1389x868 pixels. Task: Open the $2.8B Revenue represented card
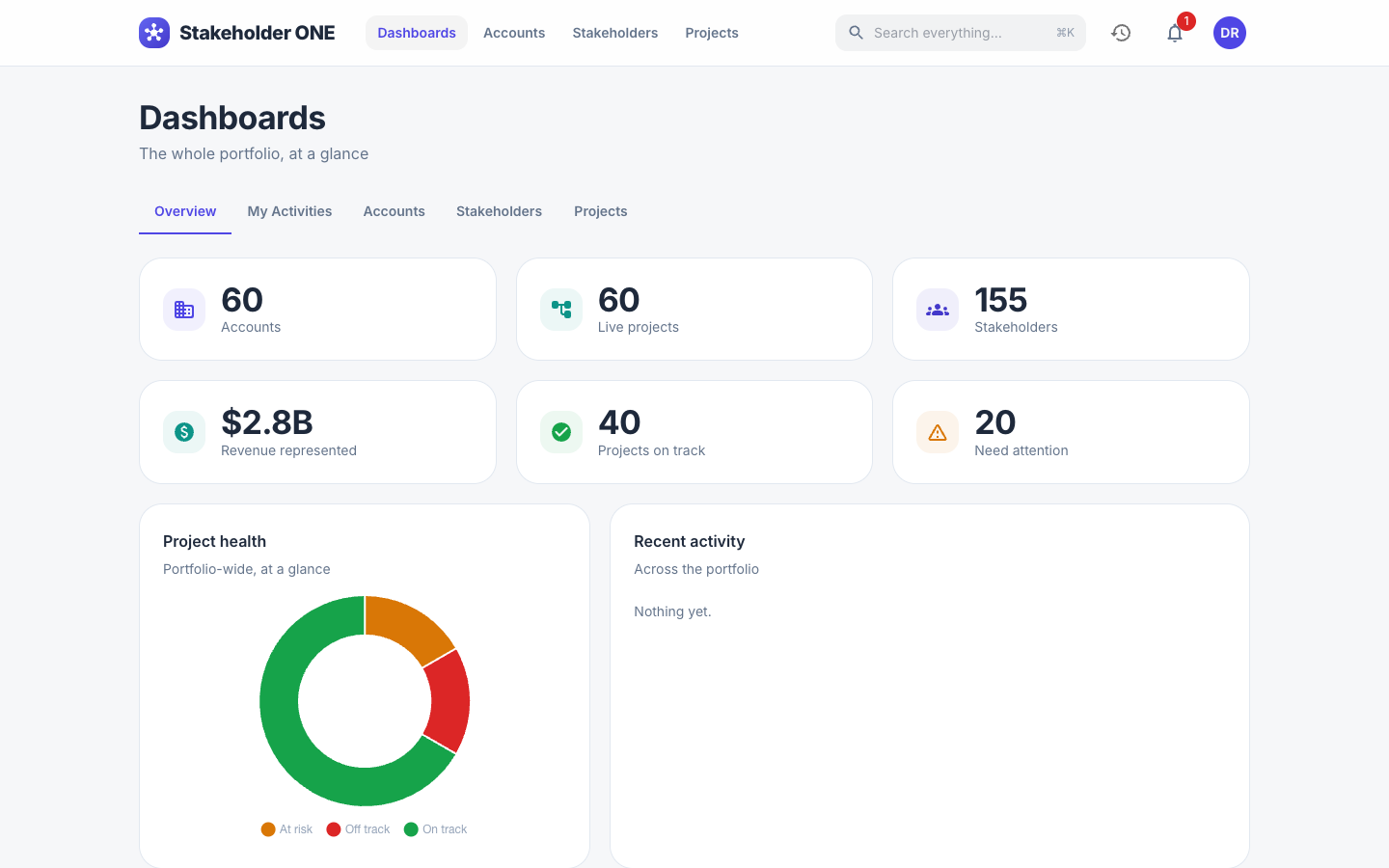click(x=317, y=432)
